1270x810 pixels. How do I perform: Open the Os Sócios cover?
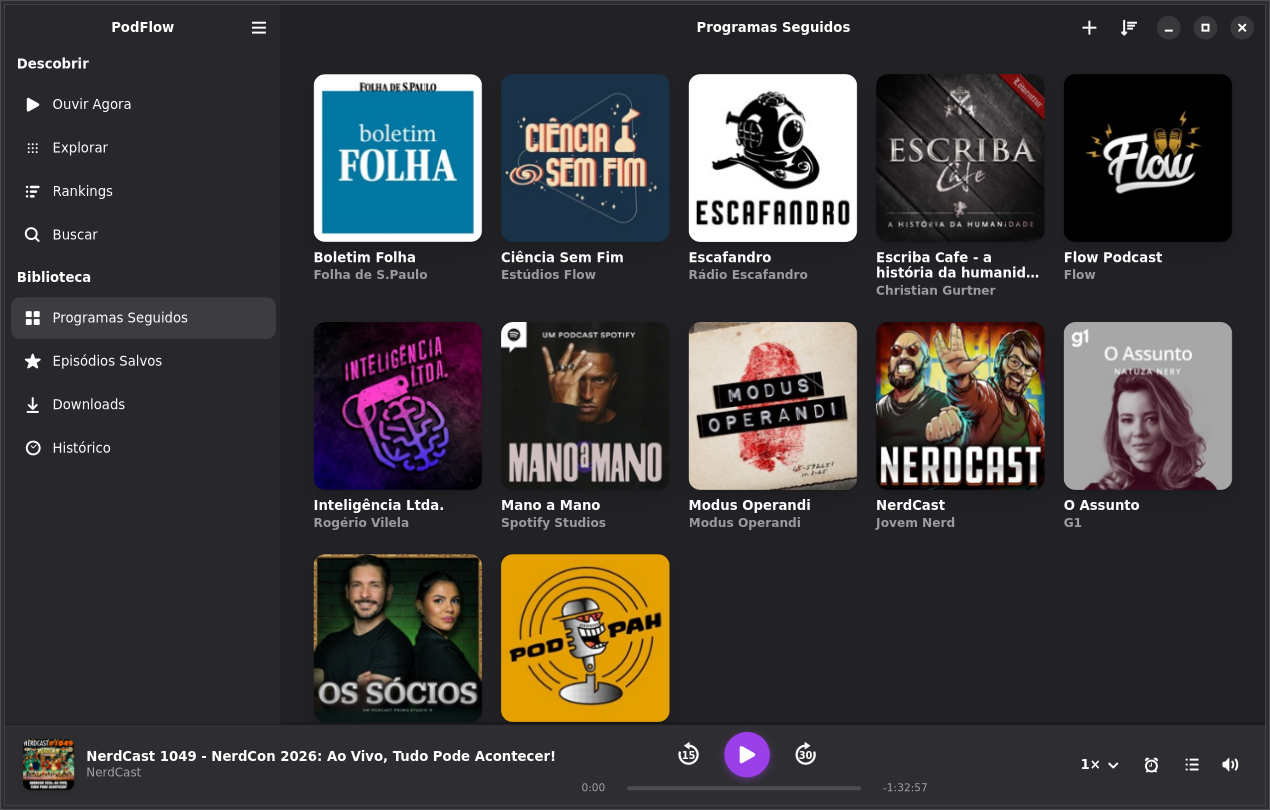tap(398, 638)
